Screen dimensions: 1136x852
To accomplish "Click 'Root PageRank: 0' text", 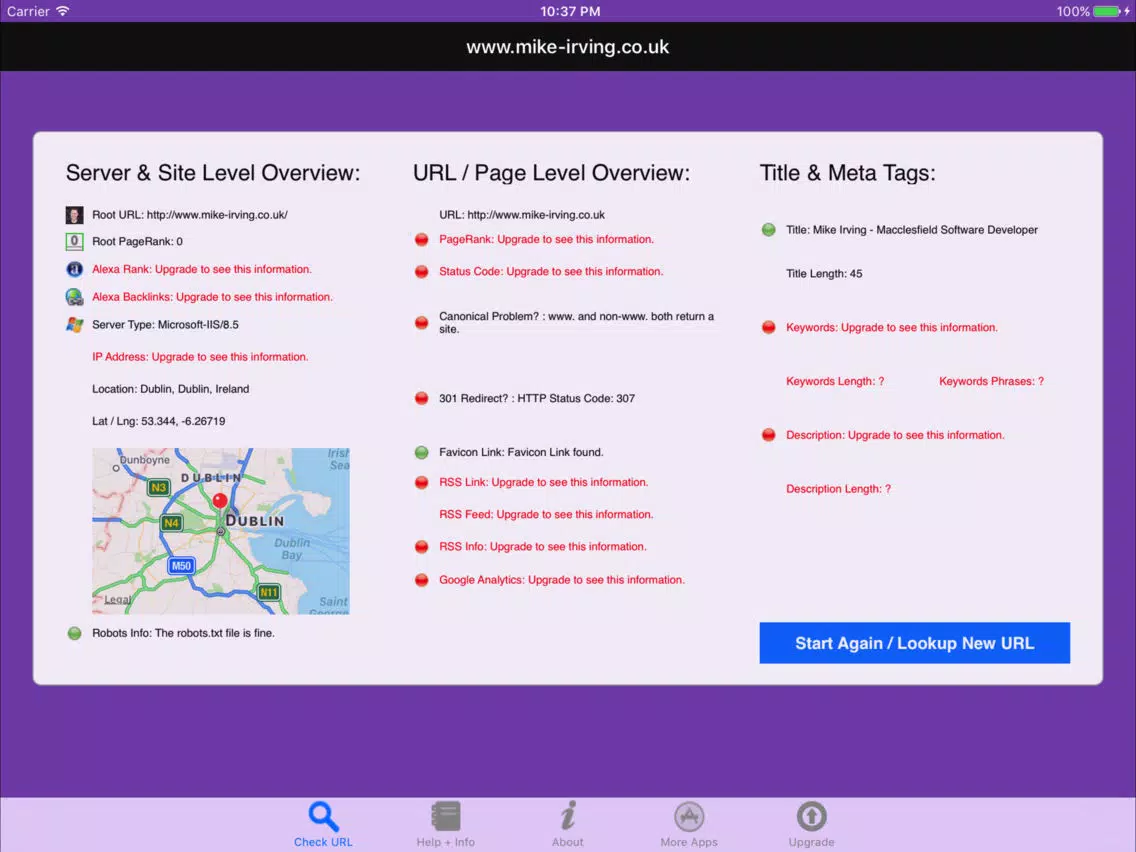I will 137,241.
